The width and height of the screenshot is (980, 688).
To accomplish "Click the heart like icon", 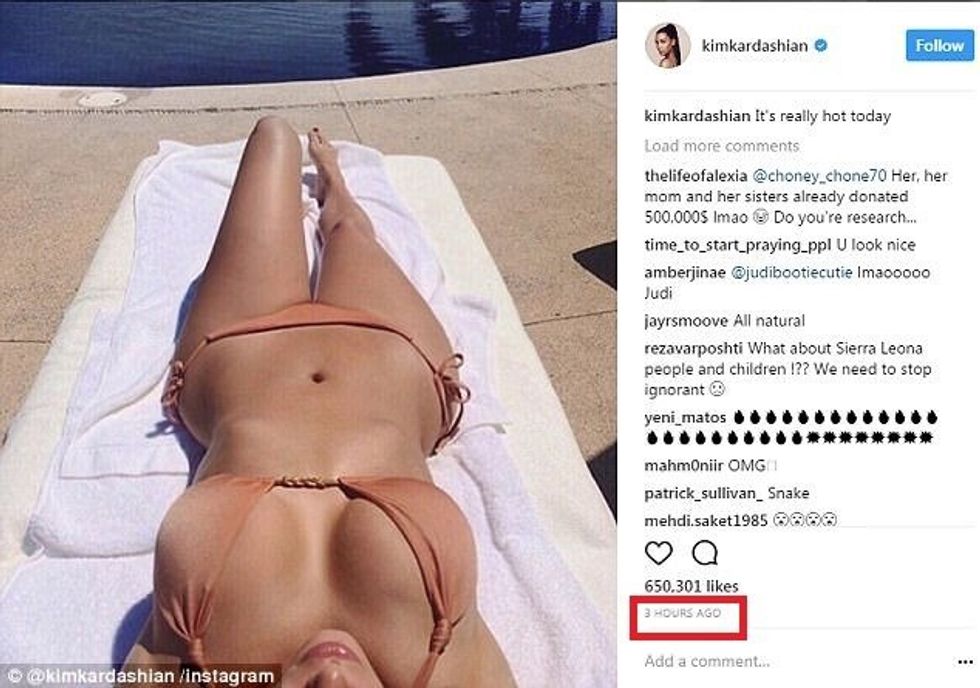I will pos(658,553).
